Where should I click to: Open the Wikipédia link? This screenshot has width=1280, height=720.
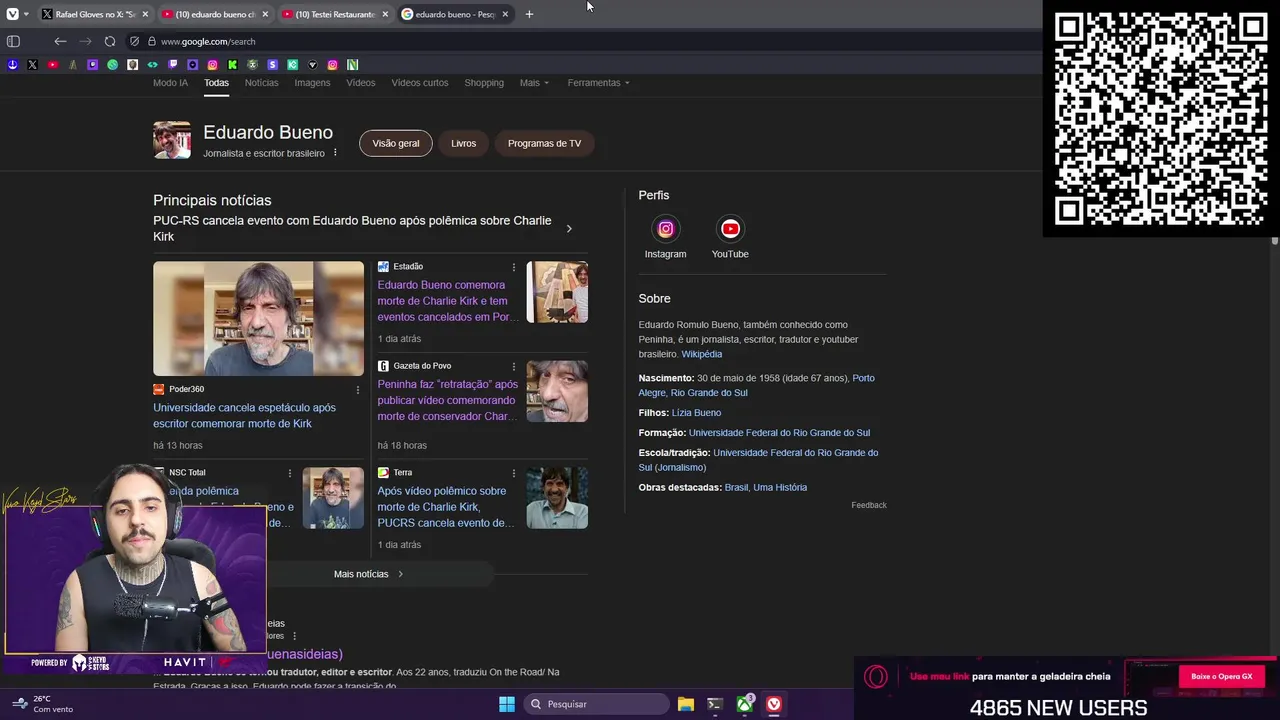pos(702,354)
